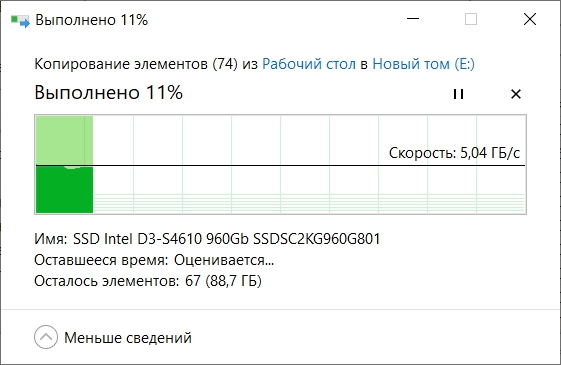Select the file name 'SSD Intel D3-S4610' text
Screen dimensions: 561x365
click(x=138, y=239)
